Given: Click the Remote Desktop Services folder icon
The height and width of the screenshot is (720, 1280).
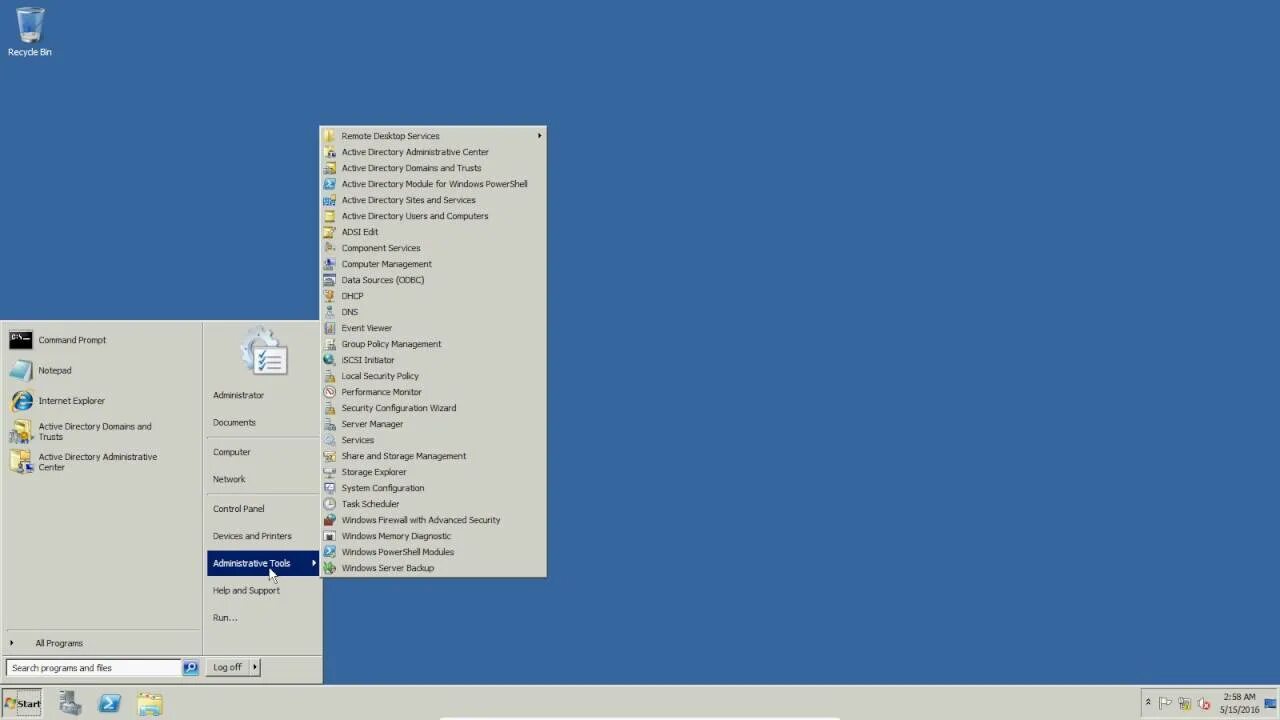Looking at the screenshot, I should 329,136.
